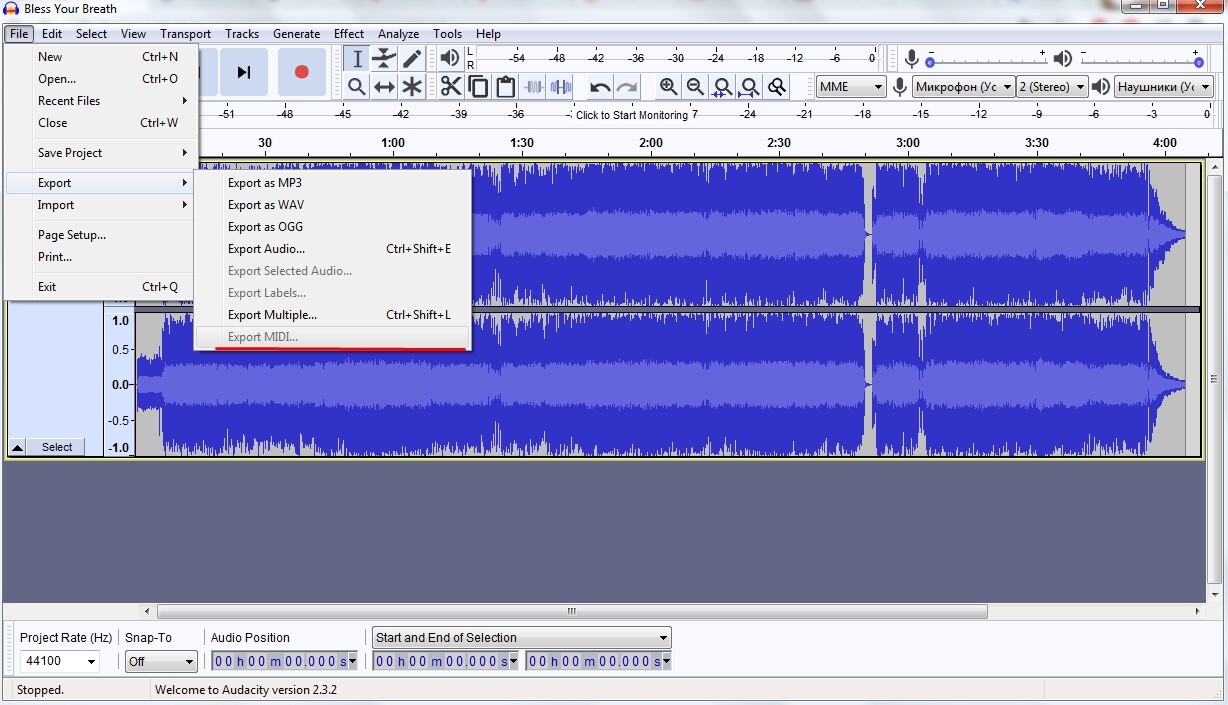The image size is (1228, 705).
Task: Click New in the File menu
Action: [x=100, y=57]
